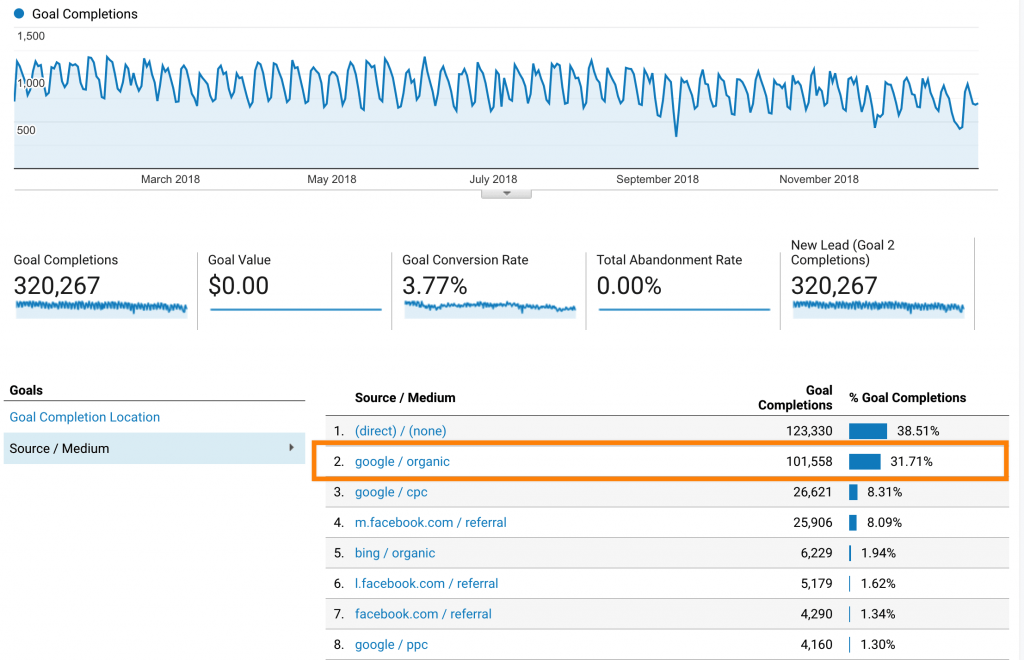Screen dimensions: 1024x660
Task: Open the m.facebook.com / referral link
Action: point(430,522)
